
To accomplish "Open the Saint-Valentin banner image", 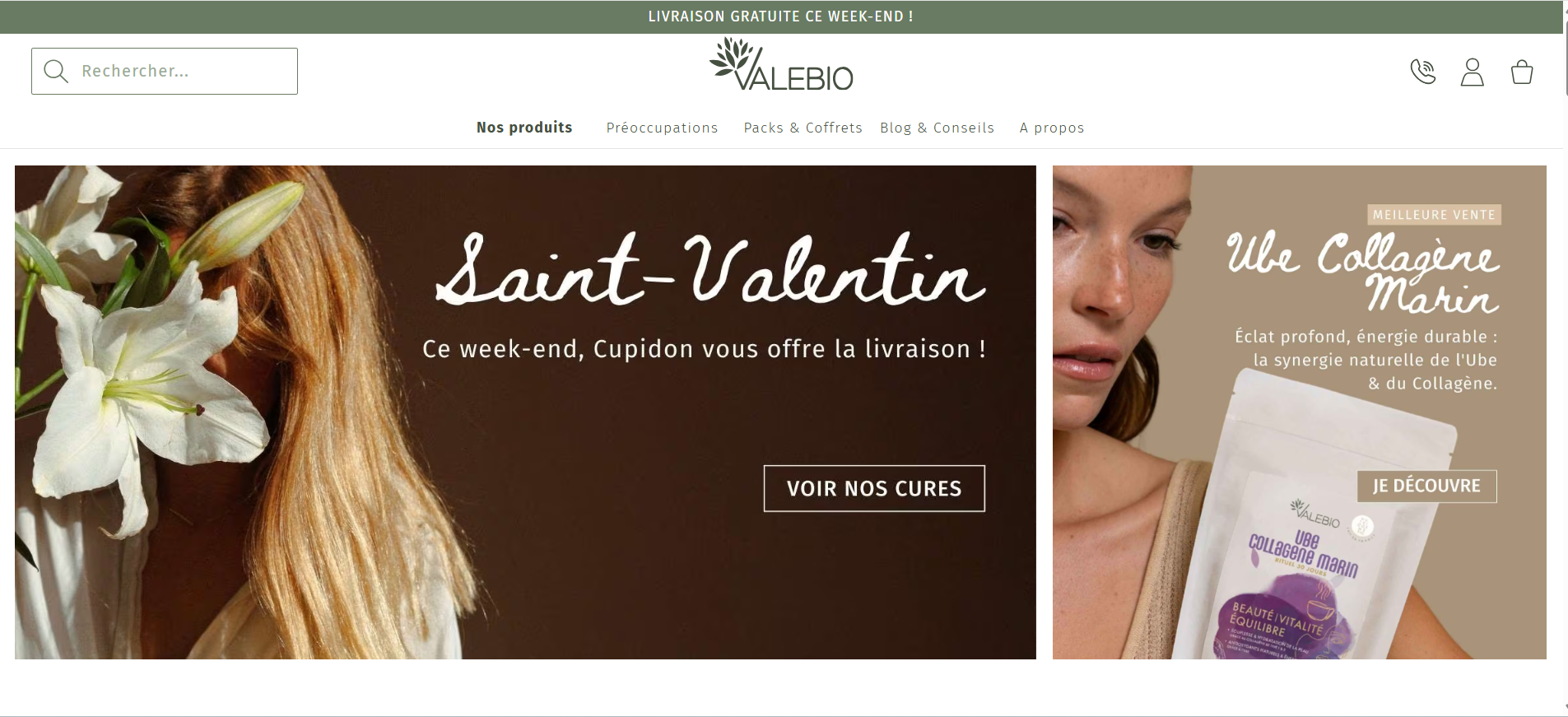I will 525,412.
